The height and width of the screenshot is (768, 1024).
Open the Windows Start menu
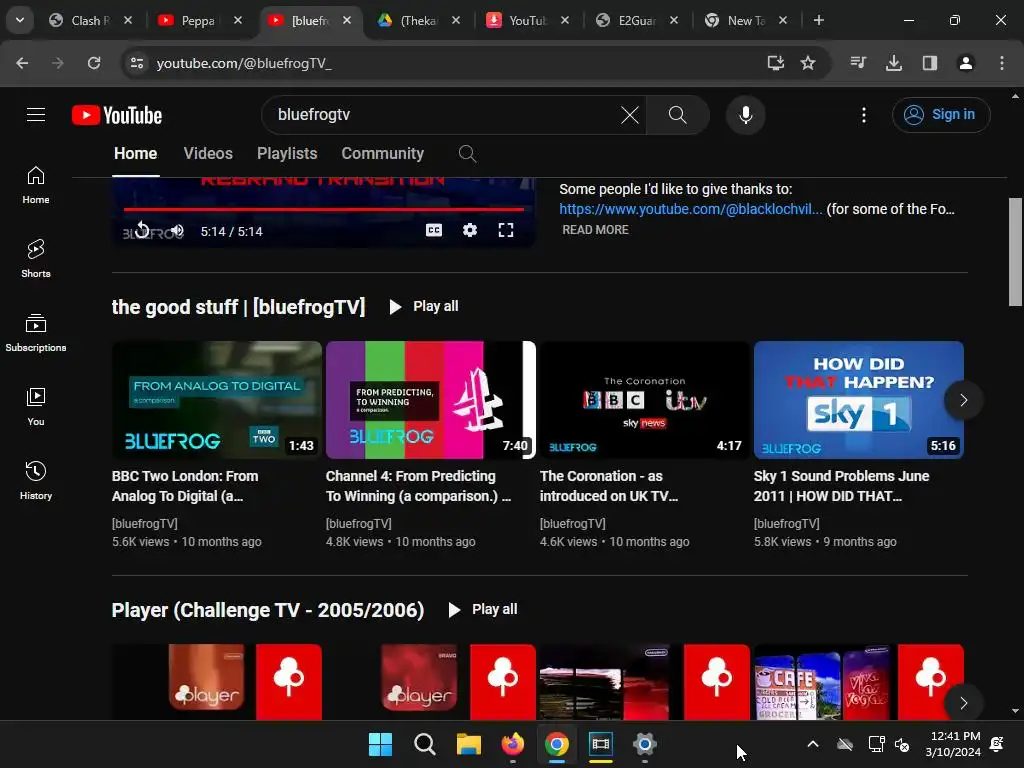[x=380, y=744]
